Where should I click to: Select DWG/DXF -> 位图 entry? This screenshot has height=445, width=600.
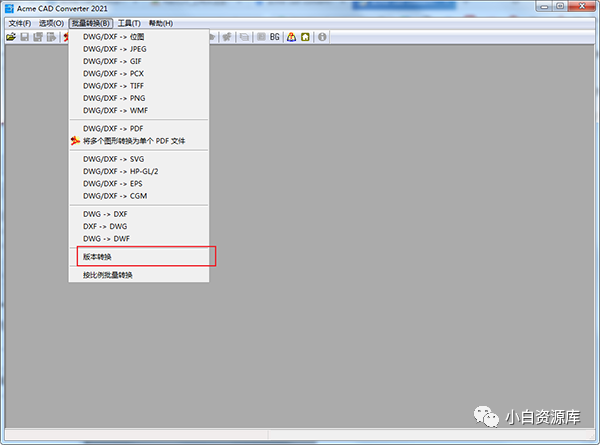139,37
